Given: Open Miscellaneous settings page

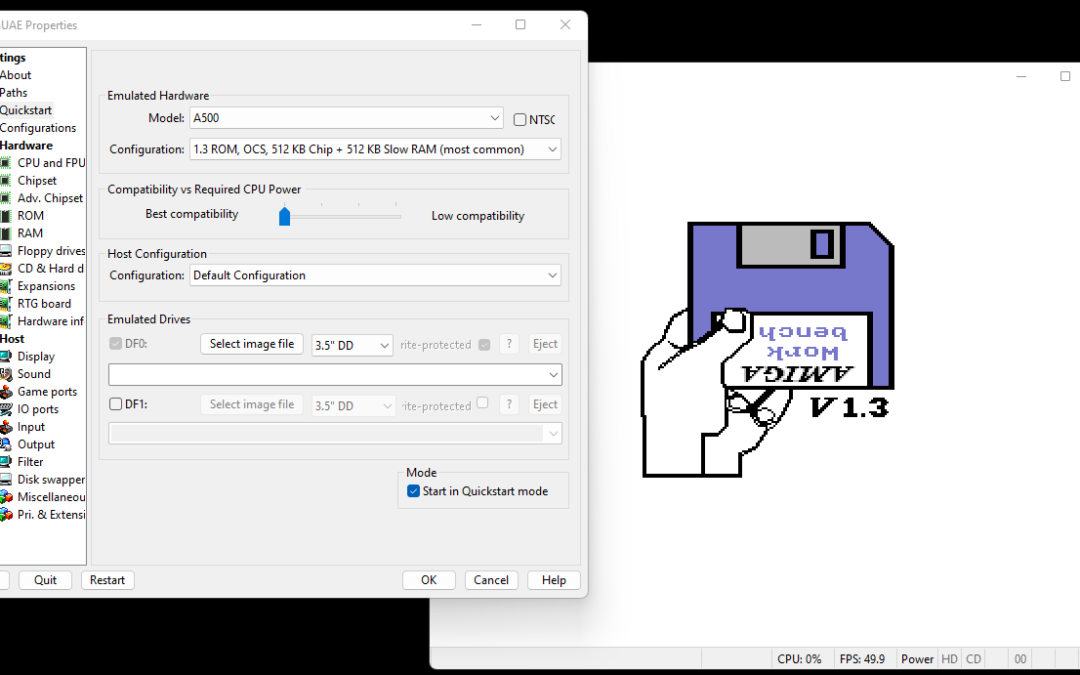Looking at the screenshot, I should (x=51, y=497).
